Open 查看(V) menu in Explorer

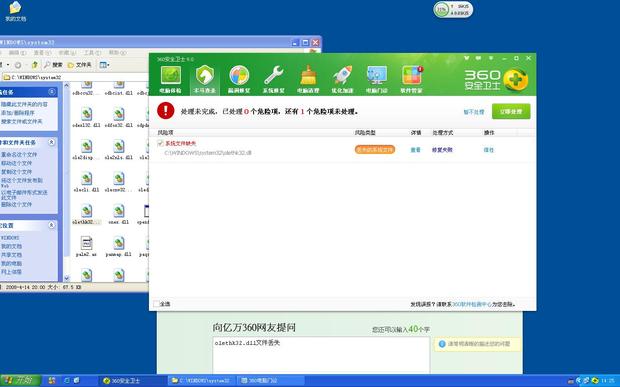tap(42, 53)
